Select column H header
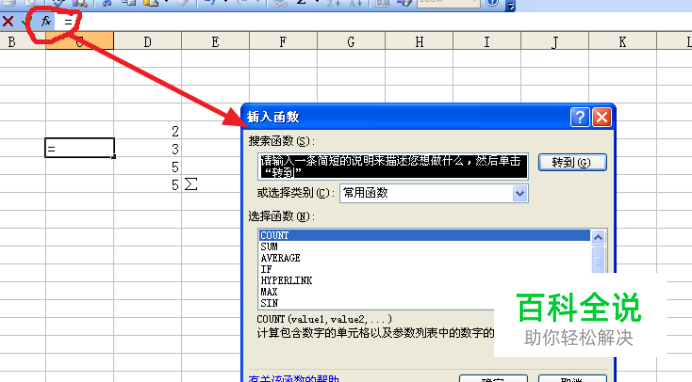The width and height of the screenshot is (692, 382). click(x=419, y=42)
